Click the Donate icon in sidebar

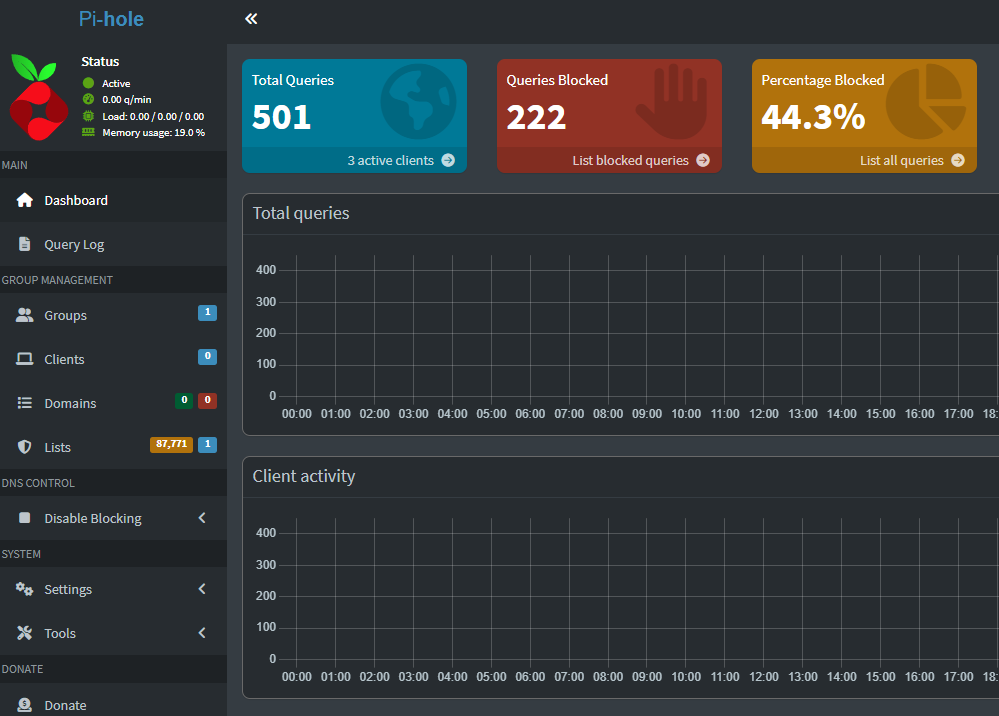(24, 705)
